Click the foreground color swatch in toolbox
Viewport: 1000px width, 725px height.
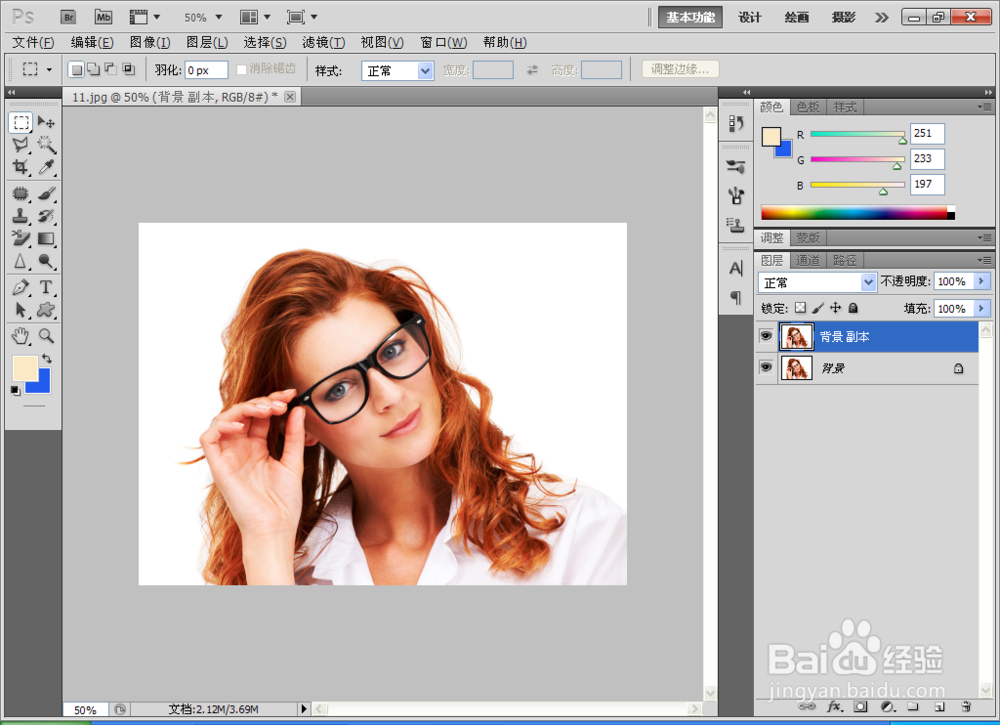(26, 369)
